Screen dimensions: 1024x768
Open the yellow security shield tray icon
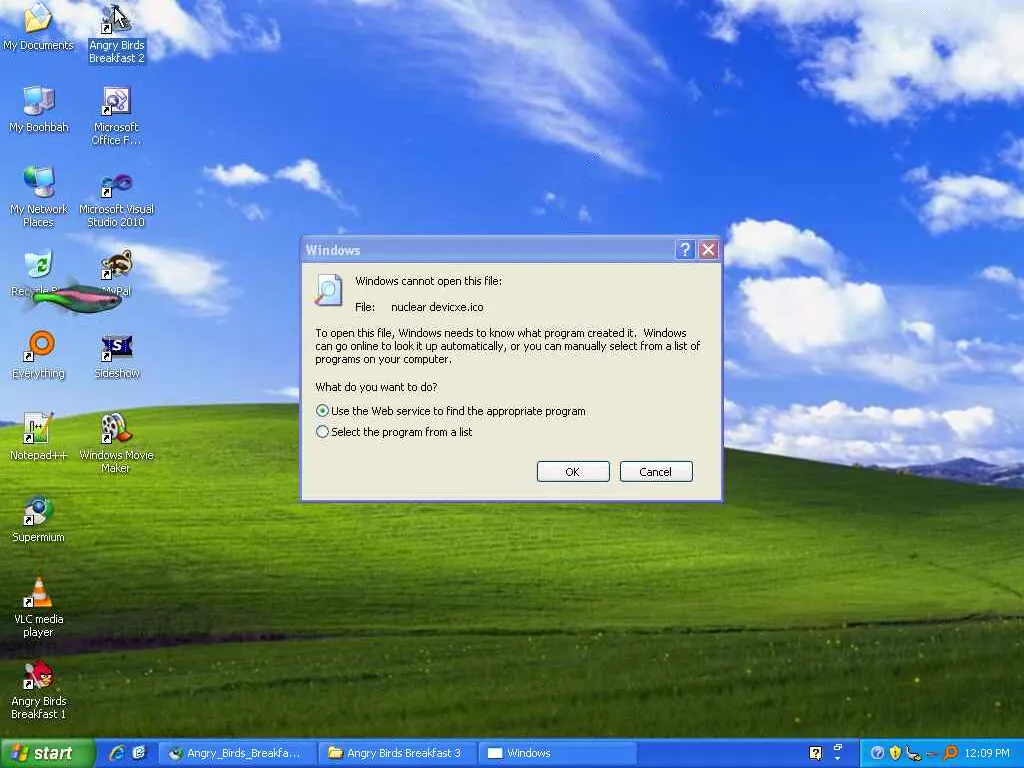(x=895, y=753)
